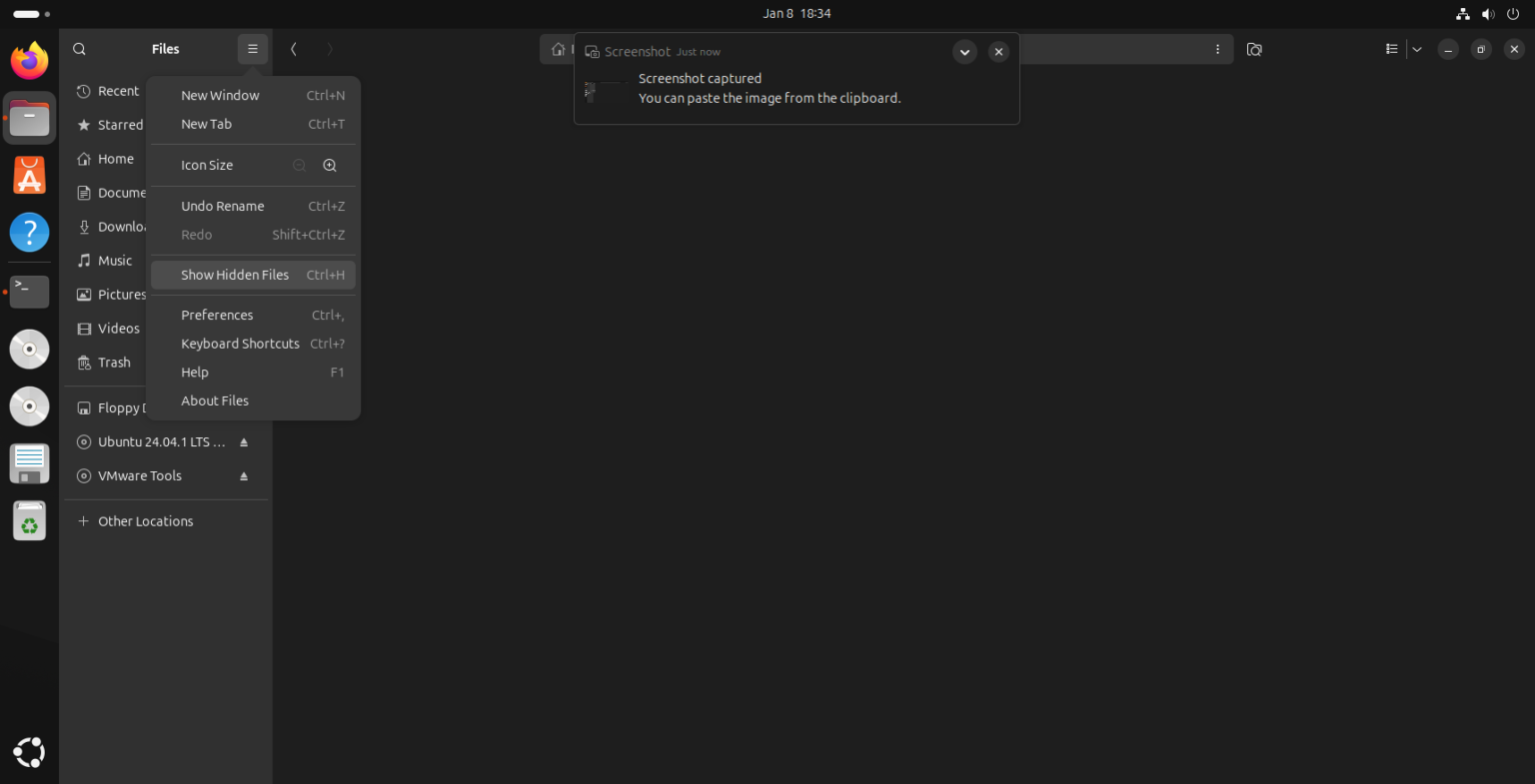This screenshot has height=784, width=1535.
Task: Select Preferences from the menu
Action: 217,314
